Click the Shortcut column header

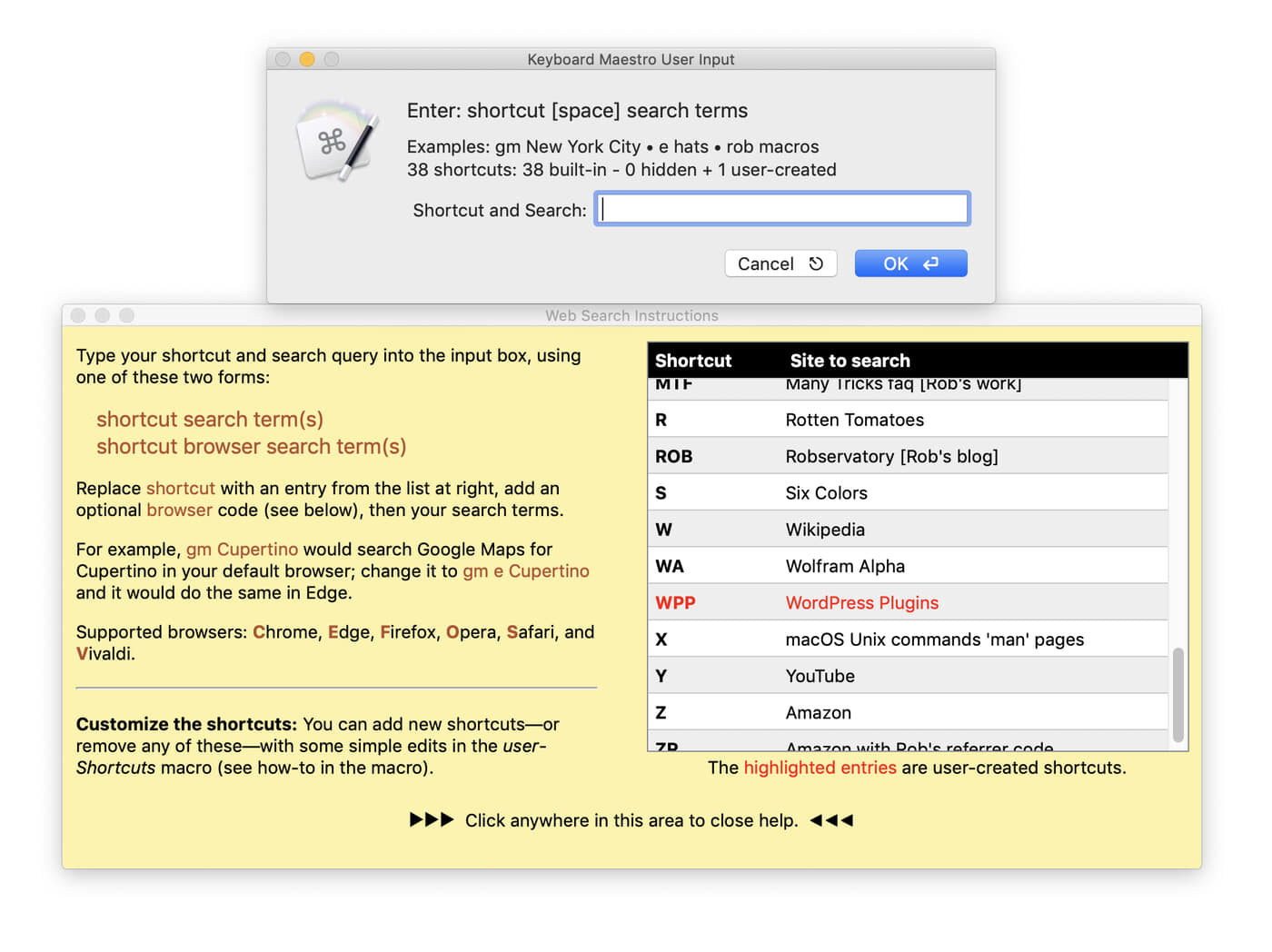[693, 361]
